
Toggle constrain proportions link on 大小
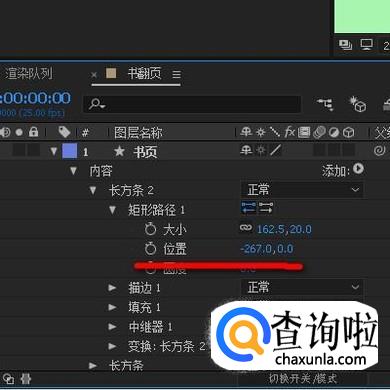[246, 228]
